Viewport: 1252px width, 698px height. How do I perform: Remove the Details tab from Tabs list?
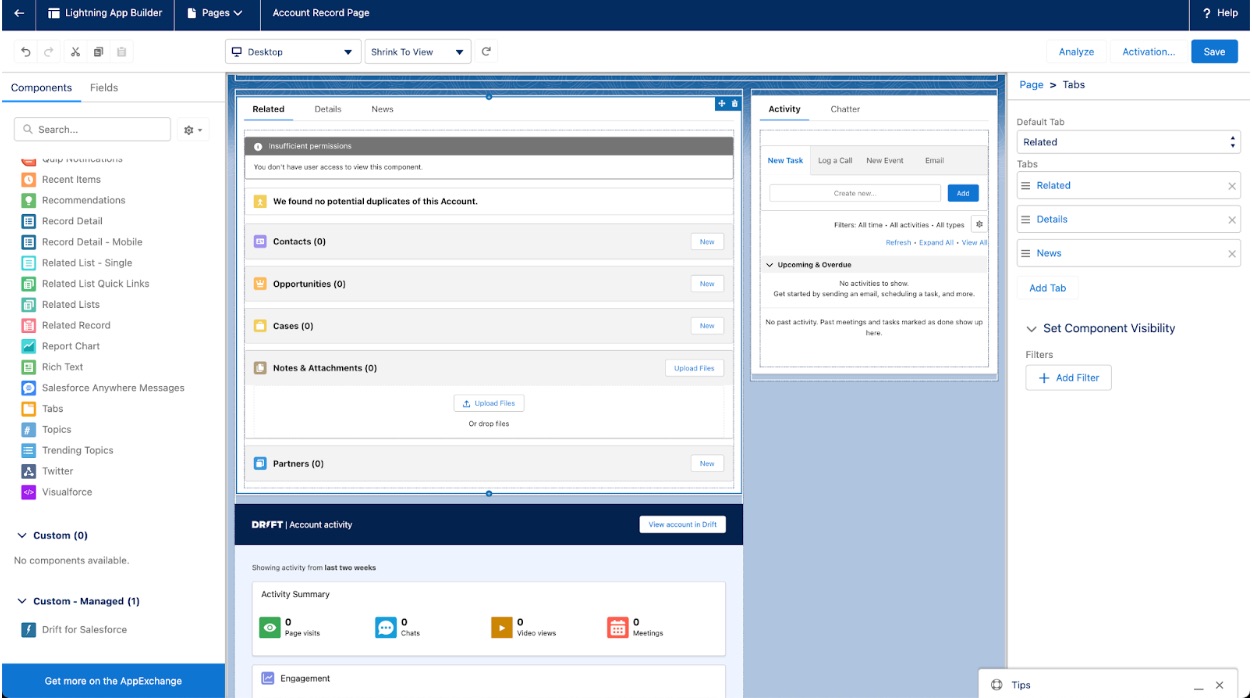tap(1232, 220)
